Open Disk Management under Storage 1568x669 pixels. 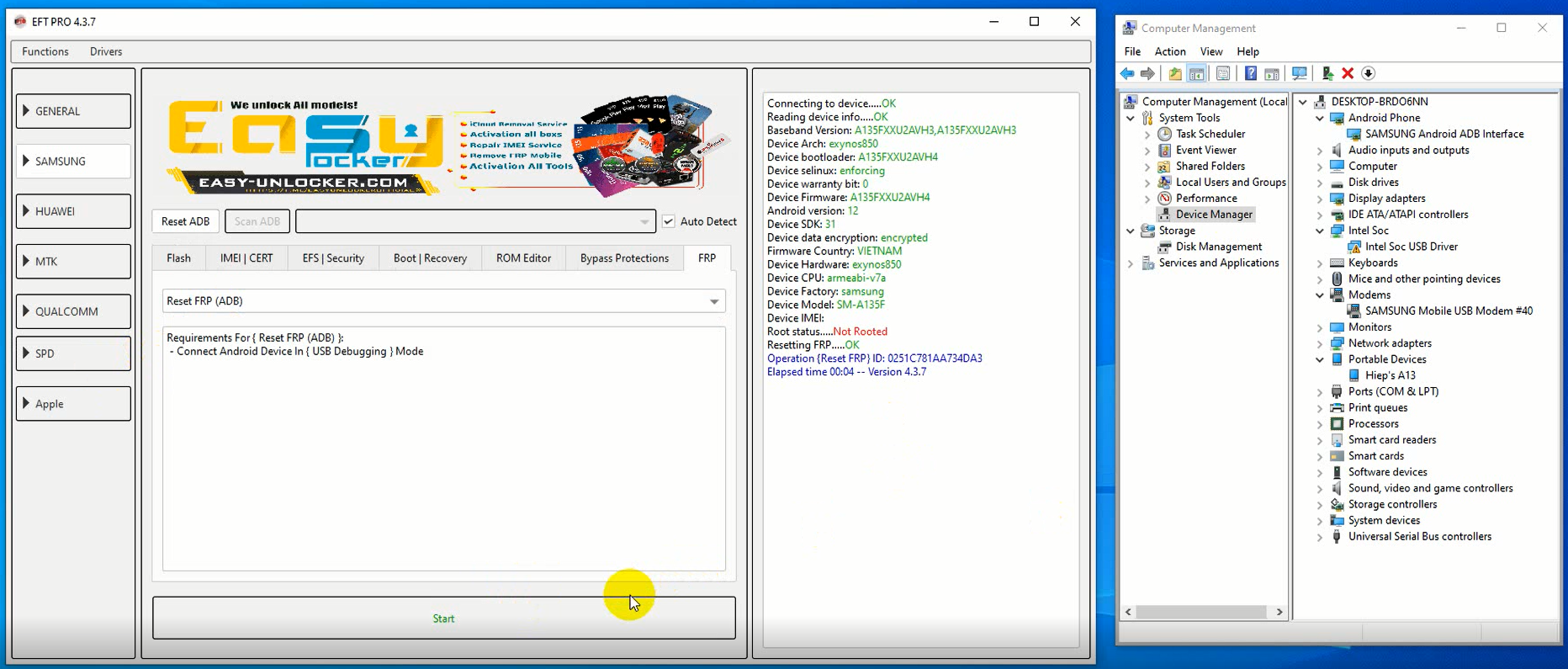pos(1218,247)
